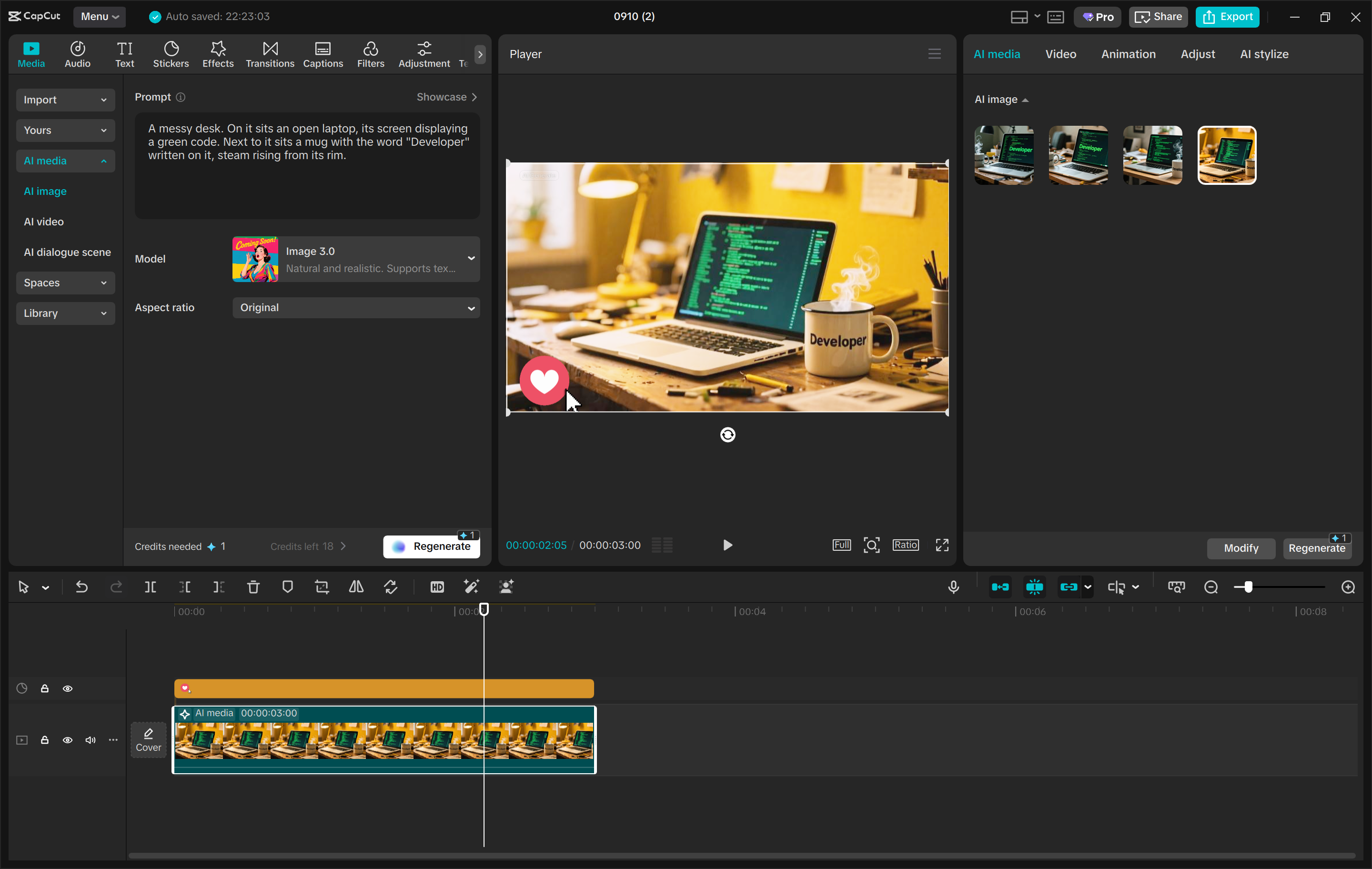
Task: Toggle visibility of the sticker track
Action: (67, 688)
